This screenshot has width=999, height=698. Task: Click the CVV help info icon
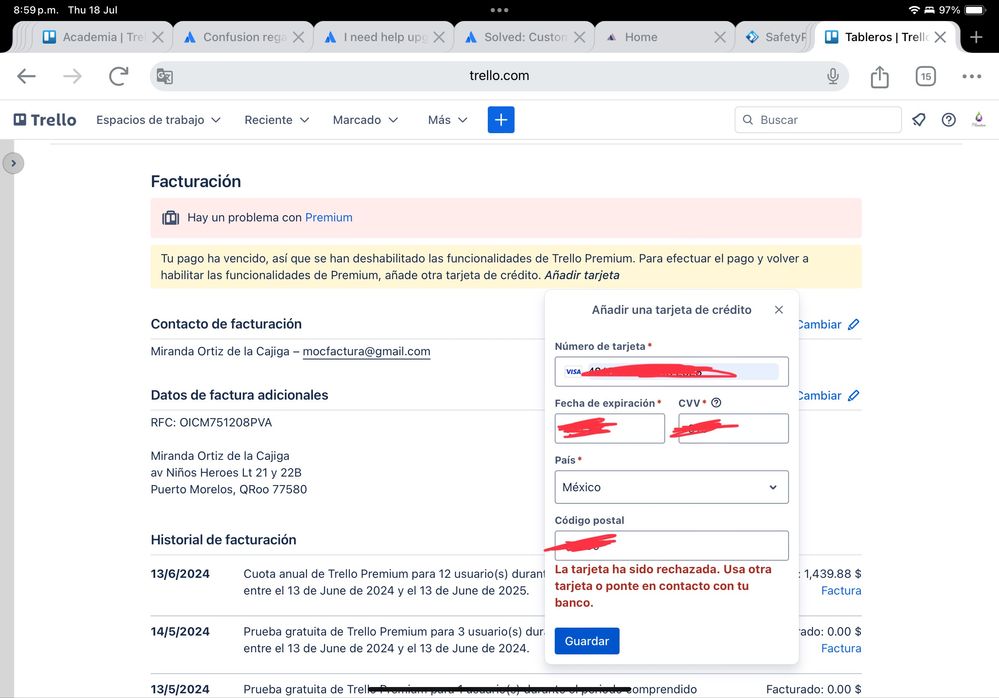tap(716, 402)
